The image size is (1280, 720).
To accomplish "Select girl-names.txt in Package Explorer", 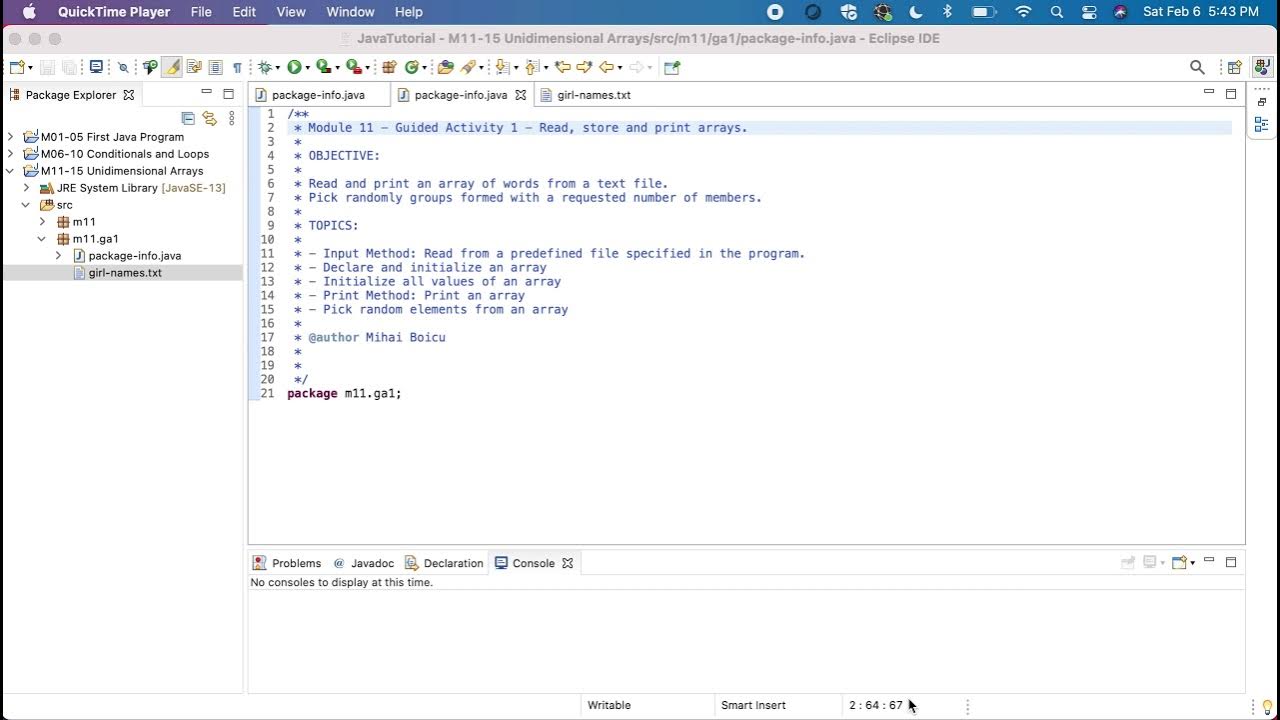I will click(x=125, y=273).
